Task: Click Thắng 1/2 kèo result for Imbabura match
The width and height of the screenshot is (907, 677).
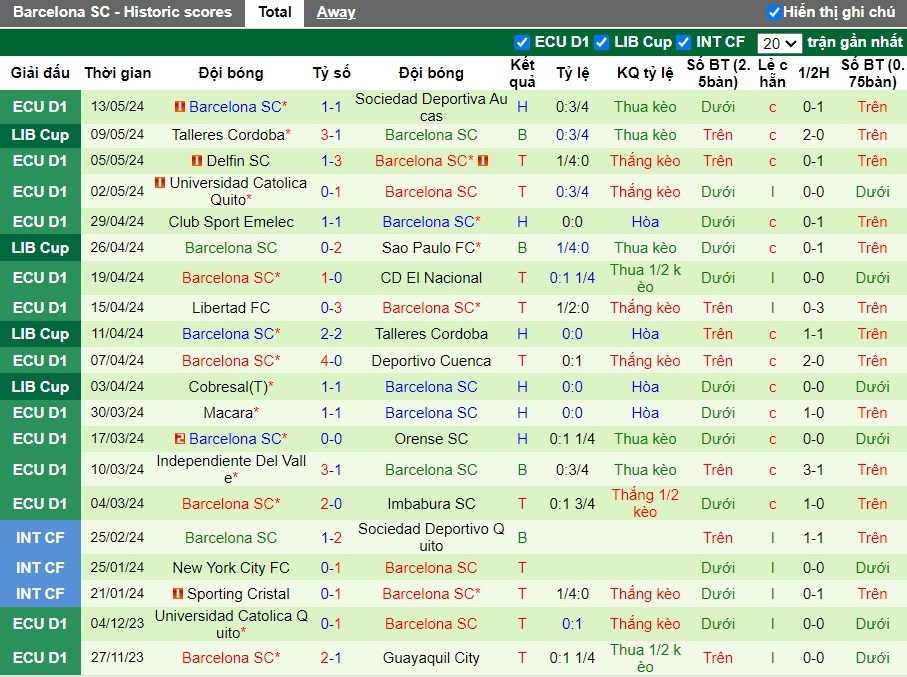Action: point(645,503)
